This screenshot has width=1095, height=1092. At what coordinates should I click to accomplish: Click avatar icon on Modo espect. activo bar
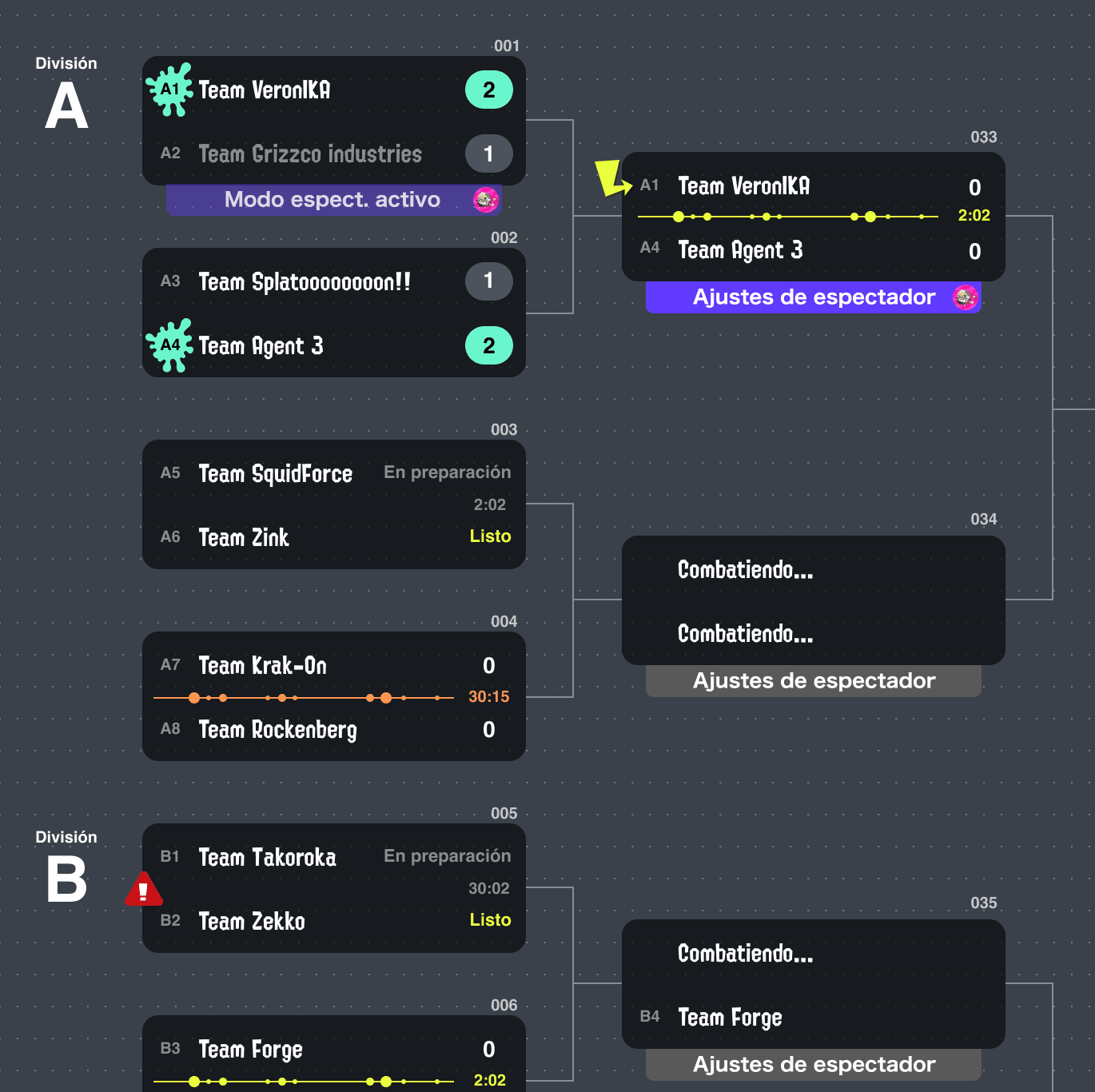[485, 200]
